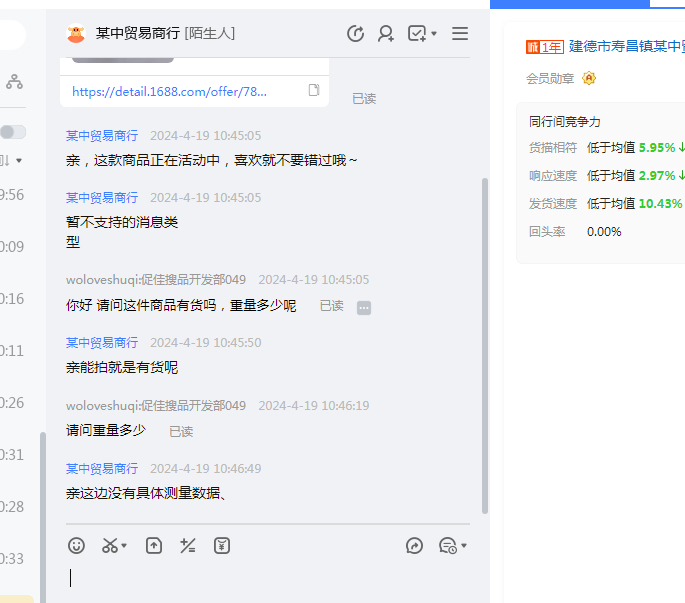The width and height of the screenshot is (685, 603).
Task: Expand the task checkbox dropdown in header
Action: coord(434,35)
